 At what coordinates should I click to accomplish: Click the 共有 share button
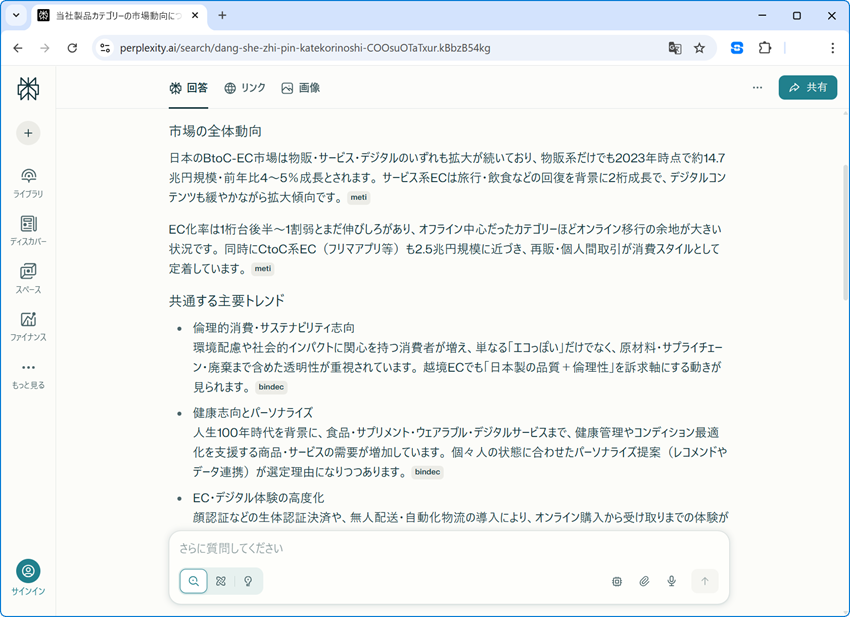click(x=807, y=87)
